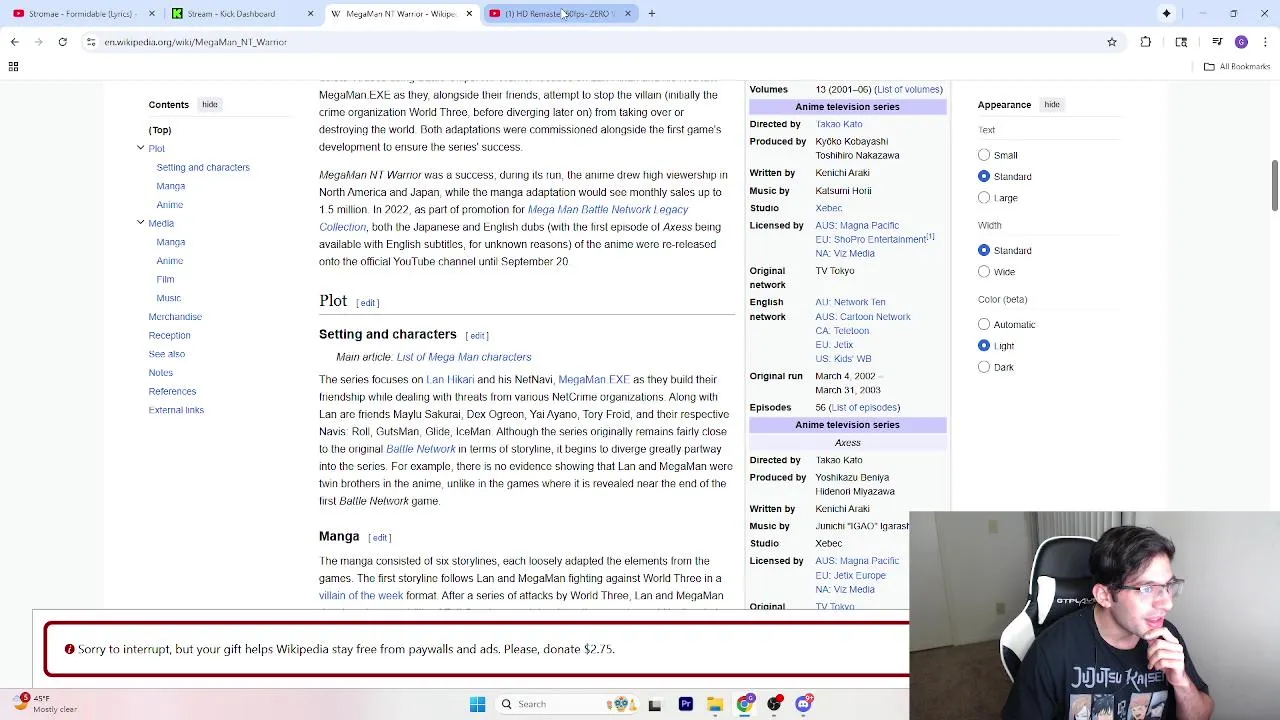The image size is (1280, 720).
Task: Open Google Chrome from taskbar
Action: click(x=744, y=704)
